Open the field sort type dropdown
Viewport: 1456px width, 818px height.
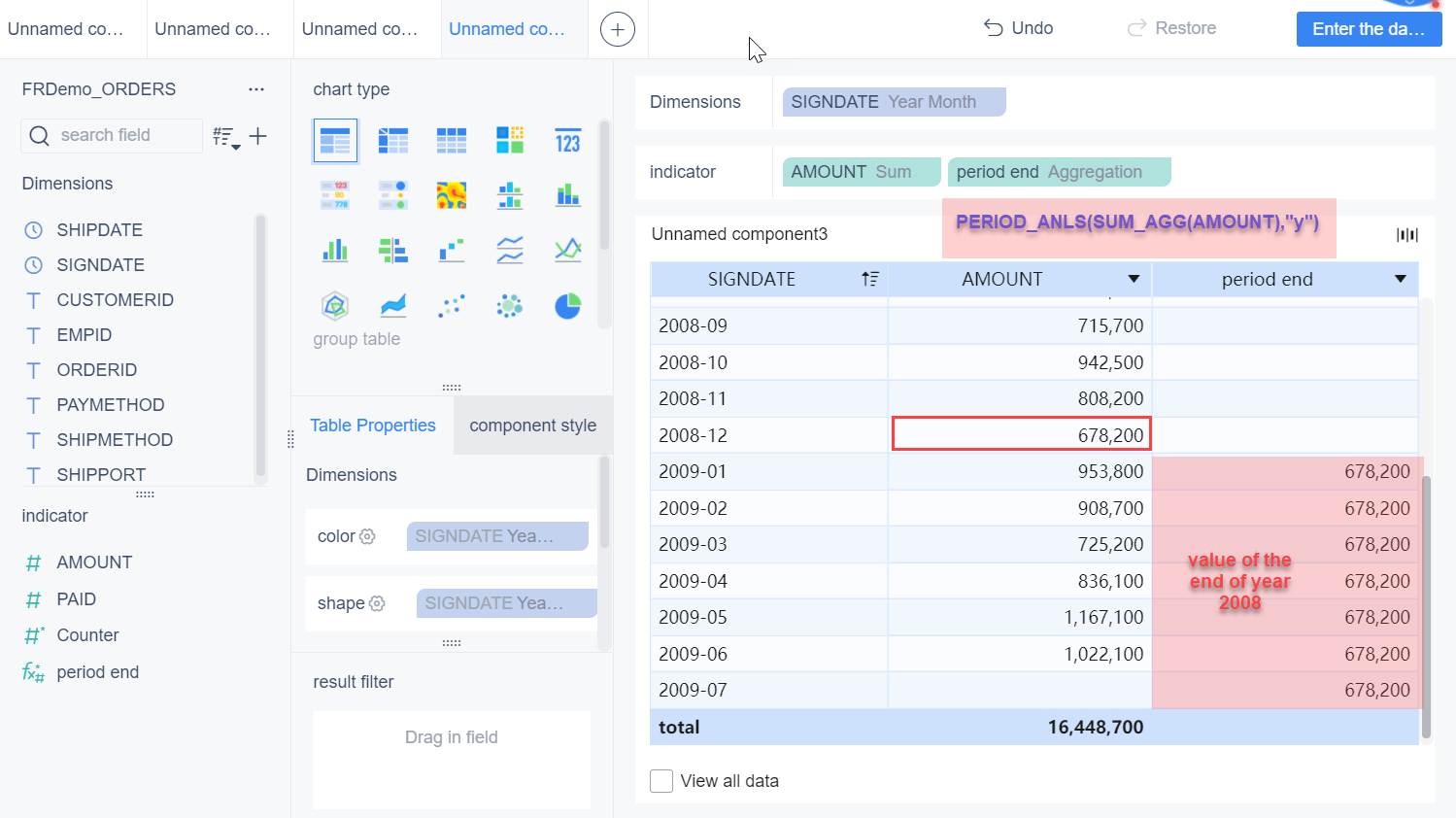[226, 137]
